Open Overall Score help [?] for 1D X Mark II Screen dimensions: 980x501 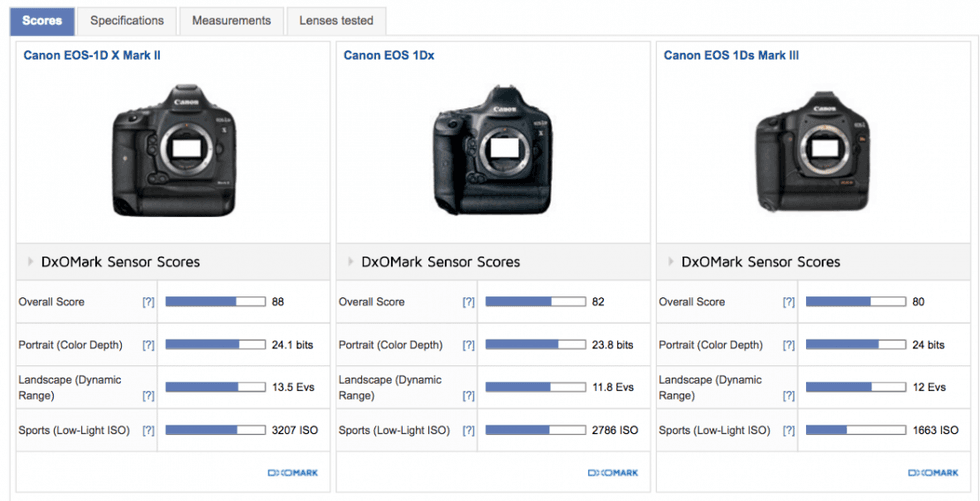pos(148,302)
